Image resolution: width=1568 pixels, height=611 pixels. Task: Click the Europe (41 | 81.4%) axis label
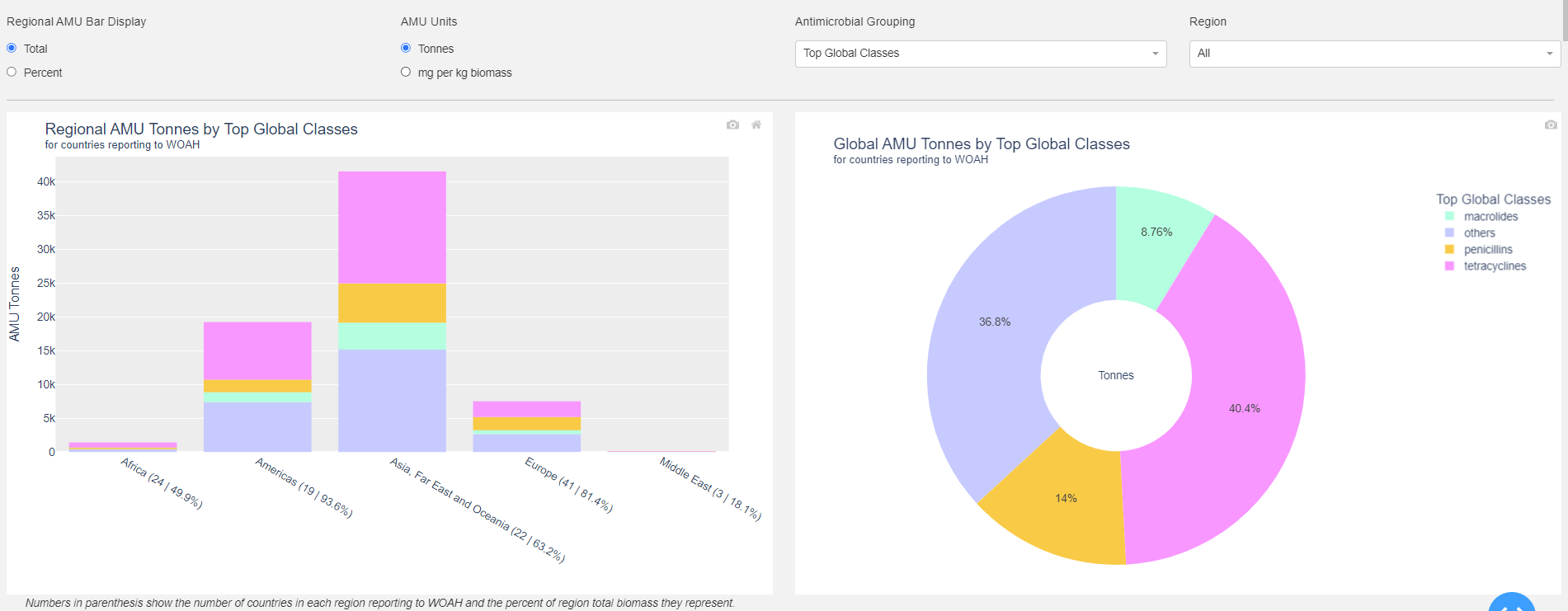[569, 485]
